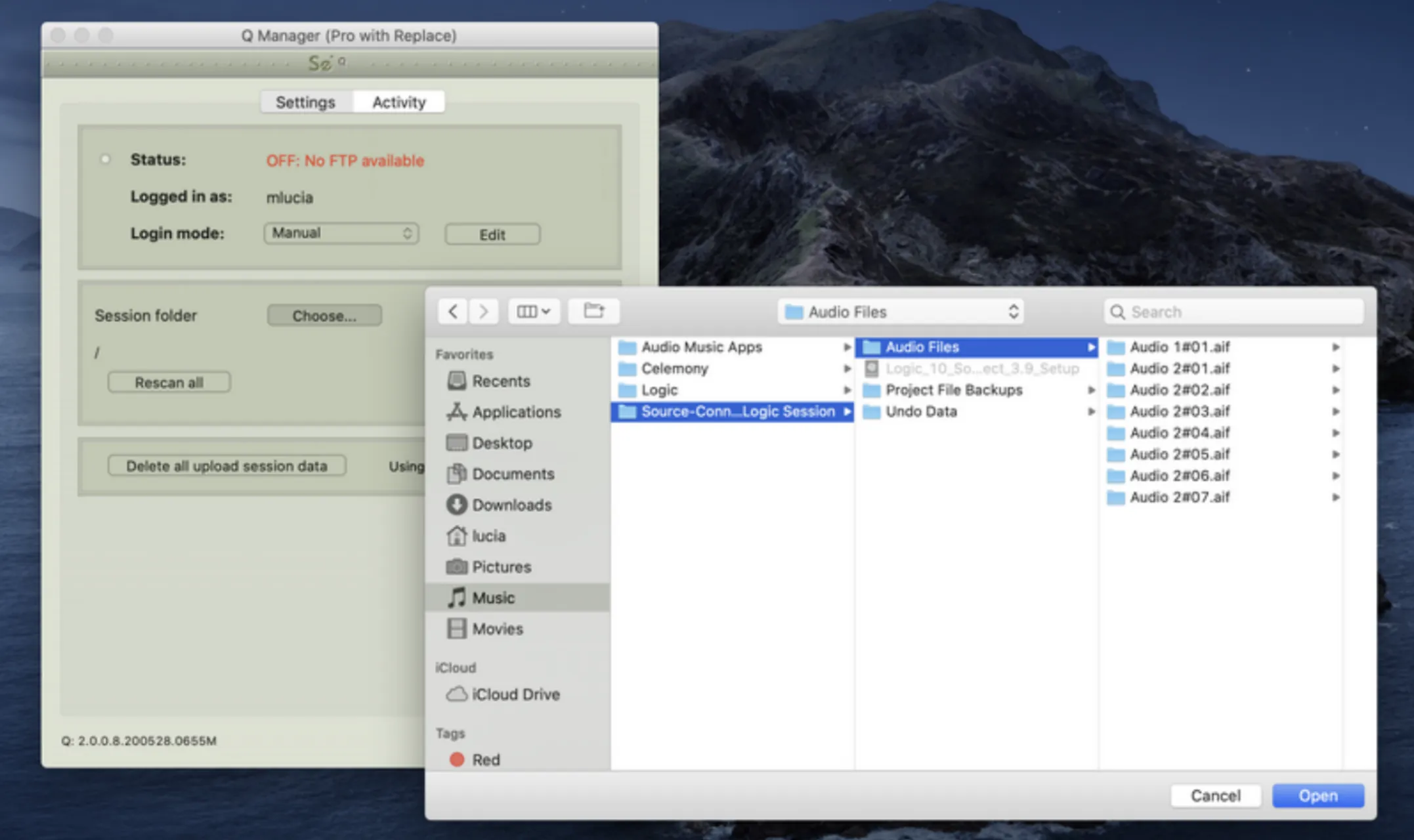Open the Login mode Manual dropdown
This screenshot has width=1414, height=840.
click(341, 234)
